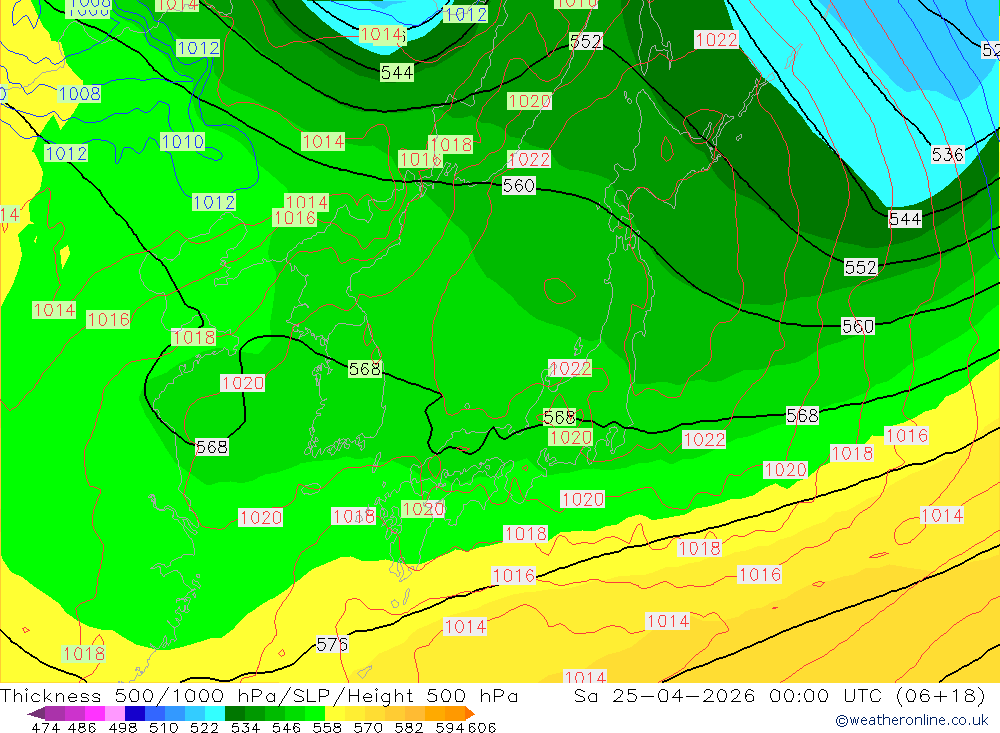Viewport: 1000px width, 733px height.
Task: Click the 486 legend value
Action: click(80, 727)
